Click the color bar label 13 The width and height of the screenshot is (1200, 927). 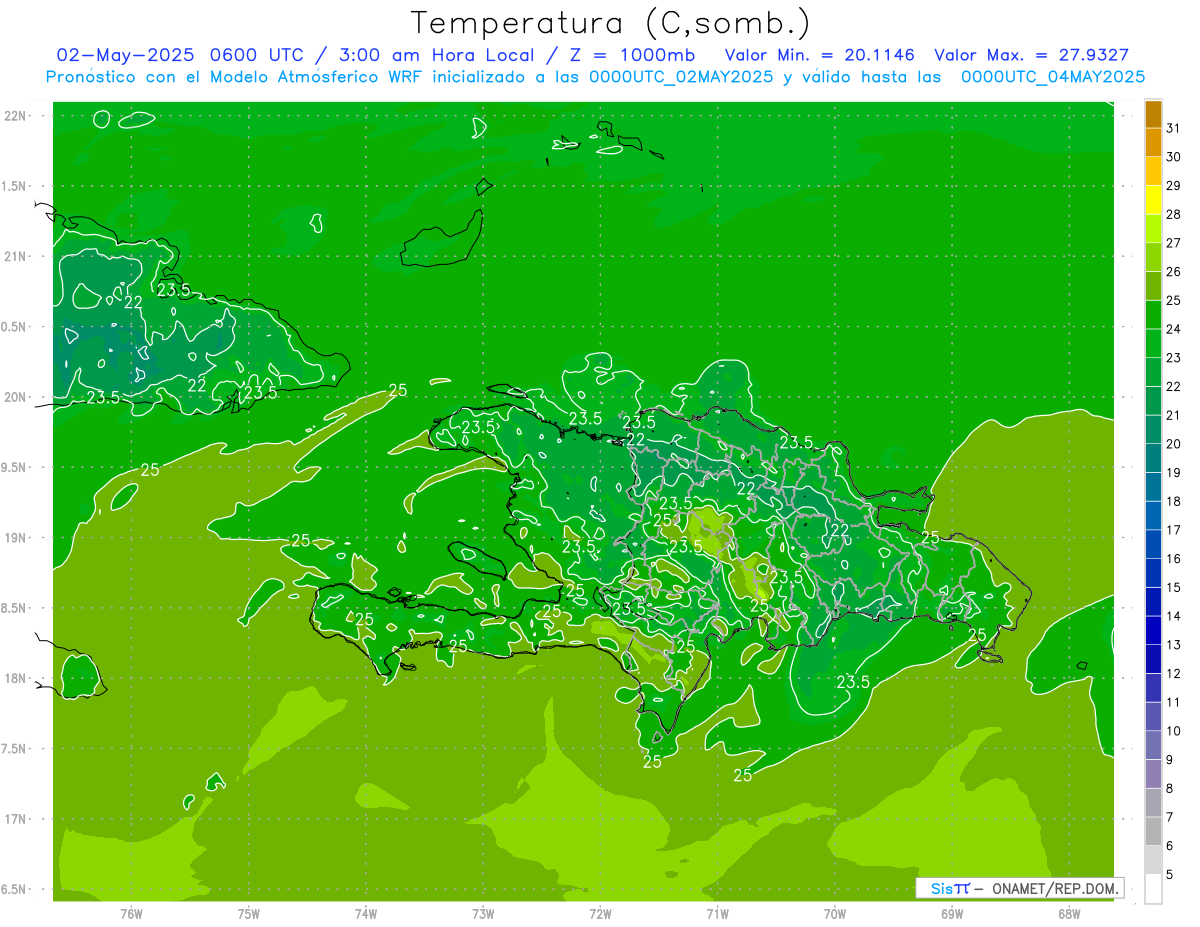click(1174, 644)
